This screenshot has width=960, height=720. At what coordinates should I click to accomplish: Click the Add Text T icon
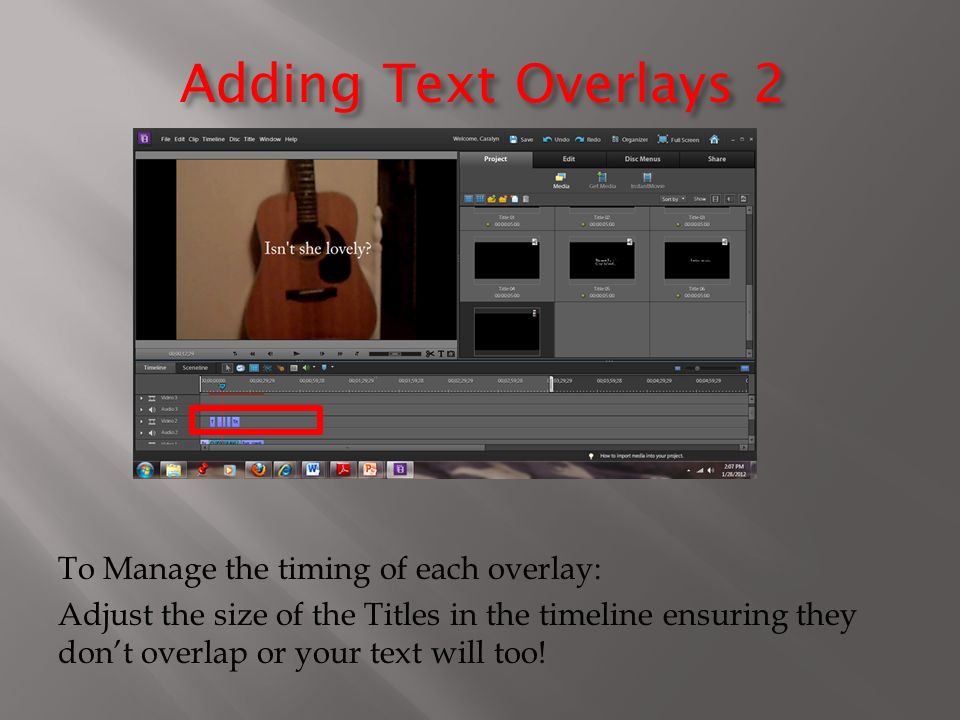(441, 354)
